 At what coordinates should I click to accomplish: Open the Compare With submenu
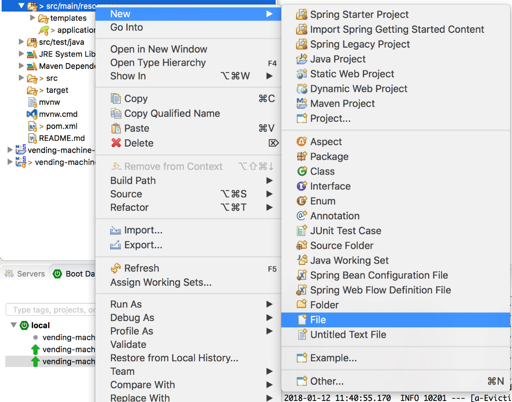[188, 385]
